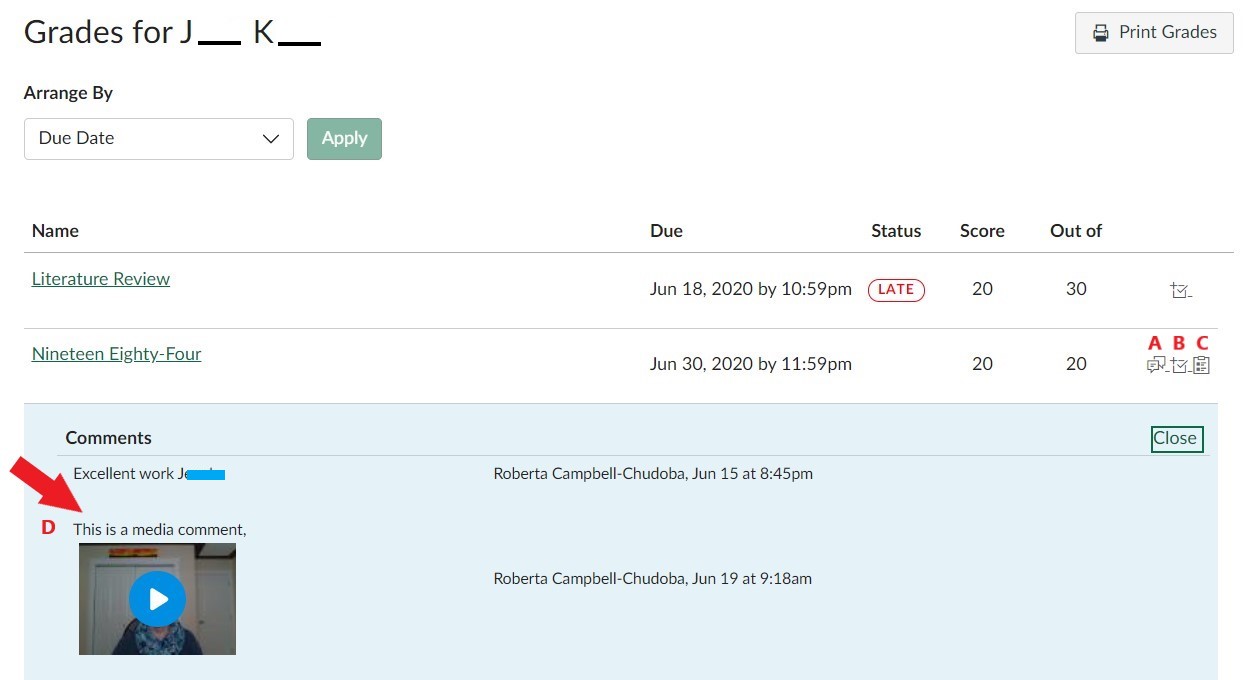The height and width of the screenshot is (680, 1246).
Task: Open scoring details icon for Nineteen Eighty-Four
Action: [1179, 365]
